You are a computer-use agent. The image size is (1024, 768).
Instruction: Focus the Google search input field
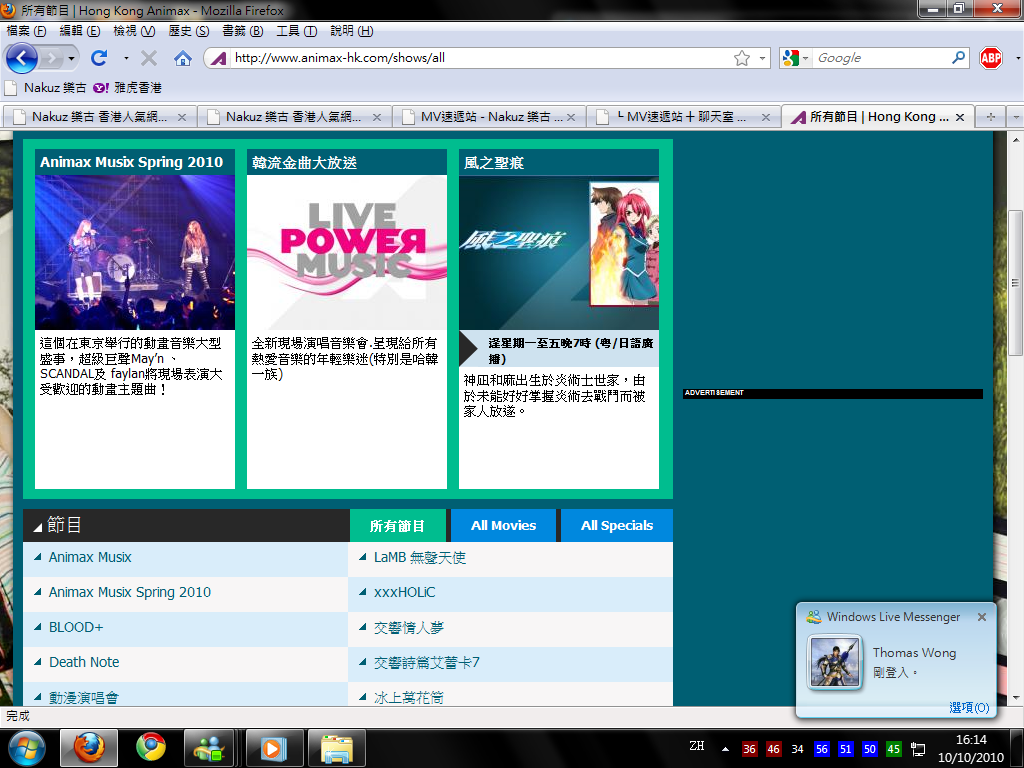click(882, 58)
